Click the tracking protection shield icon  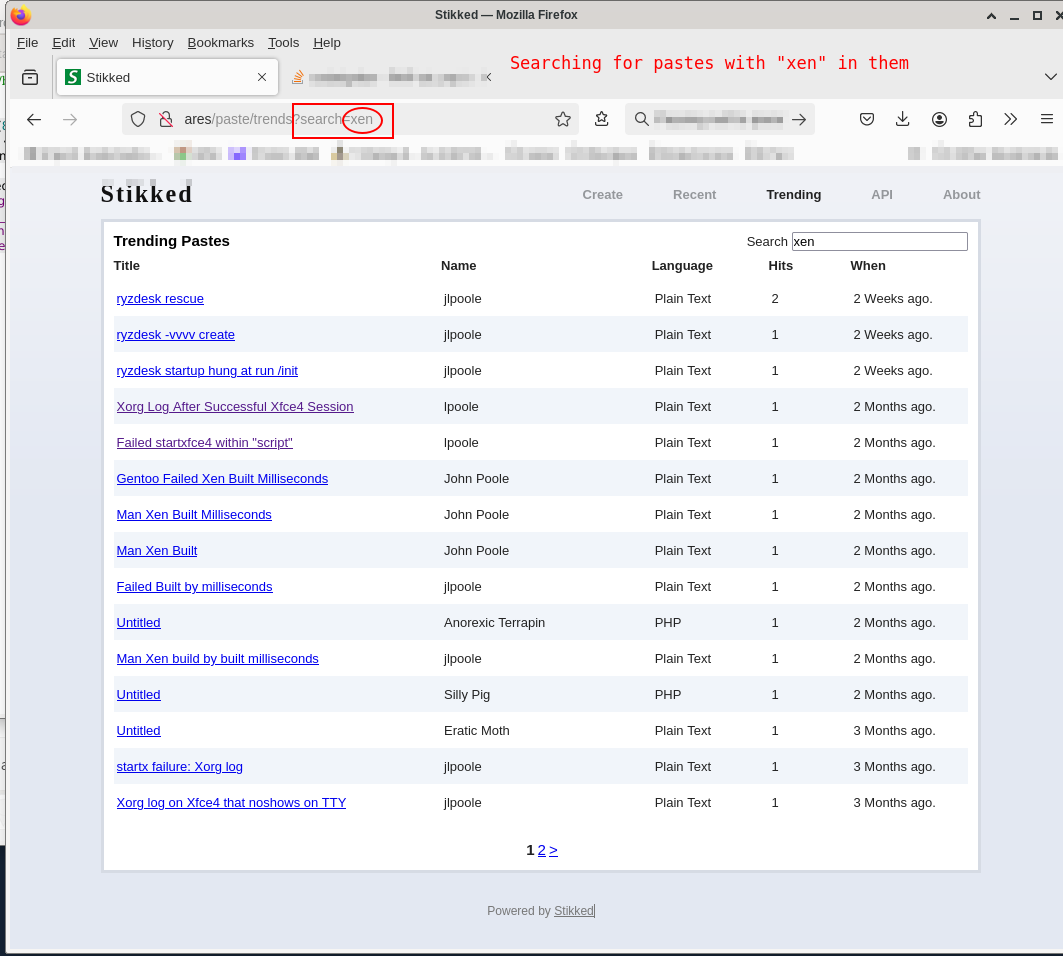point(138,120)
